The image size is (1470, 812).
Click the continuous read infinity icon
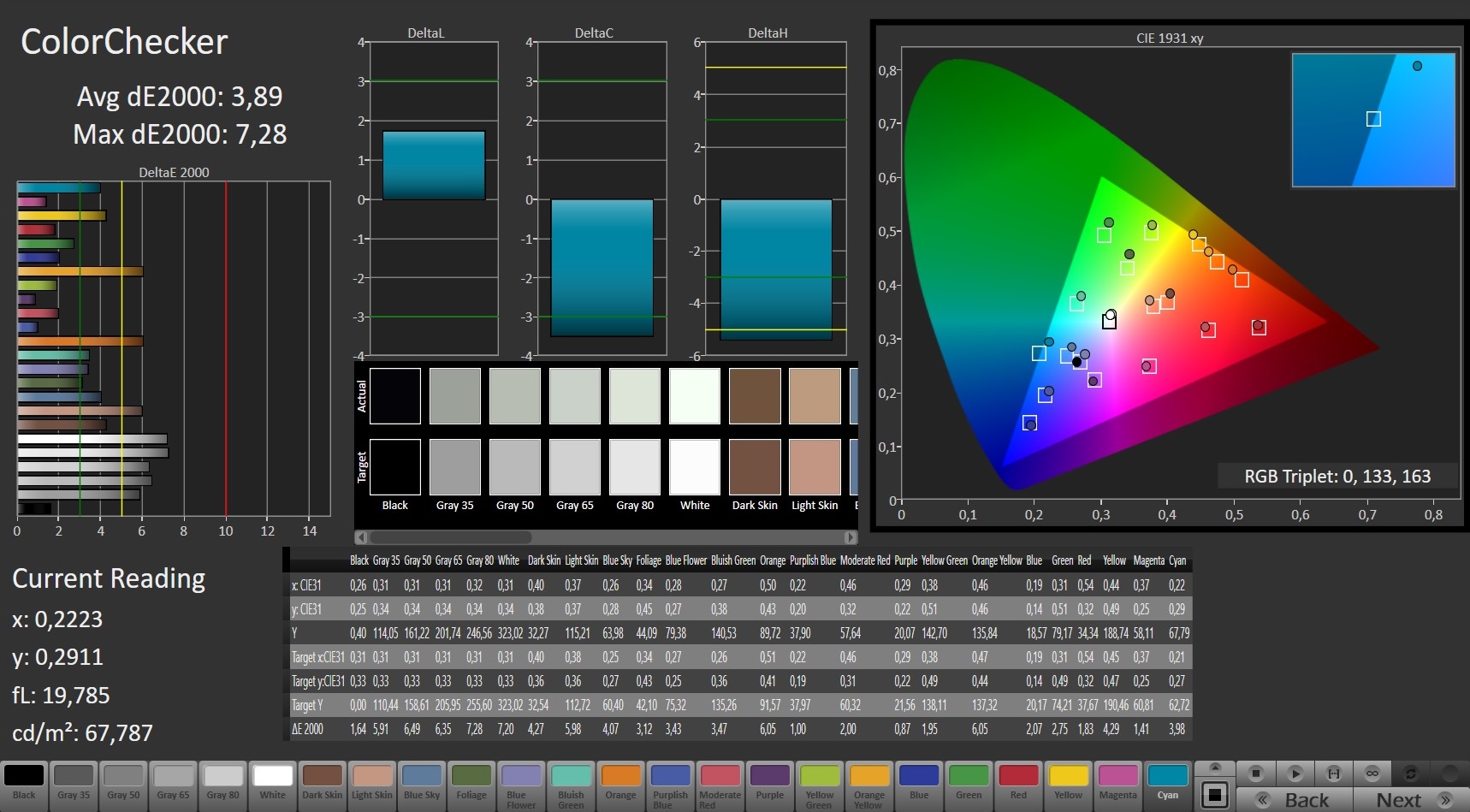[1372, 773]
